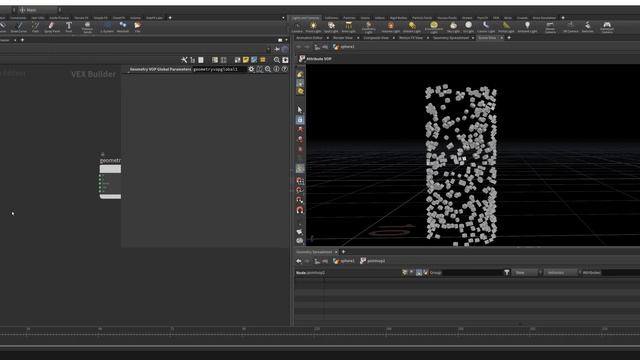Click the parameter pane help icon
This screenshot has height=360, width=640.
tap(284, 69)
